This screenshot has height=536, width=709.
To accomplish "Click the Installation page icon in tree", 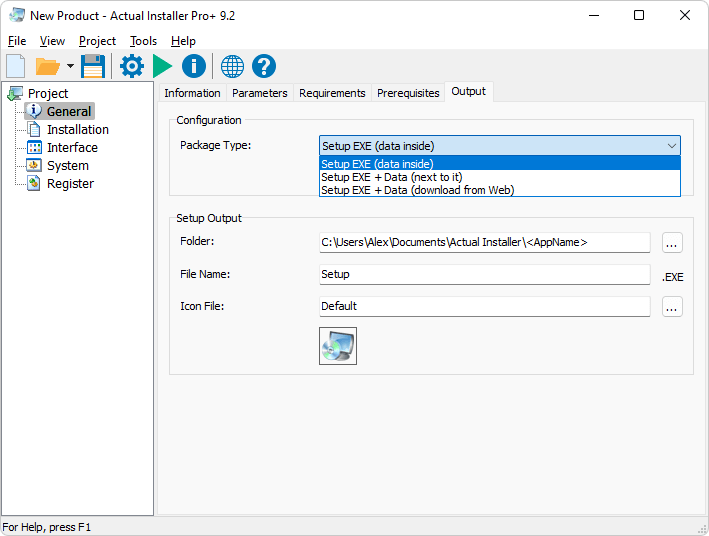I will tap(34, 129).
